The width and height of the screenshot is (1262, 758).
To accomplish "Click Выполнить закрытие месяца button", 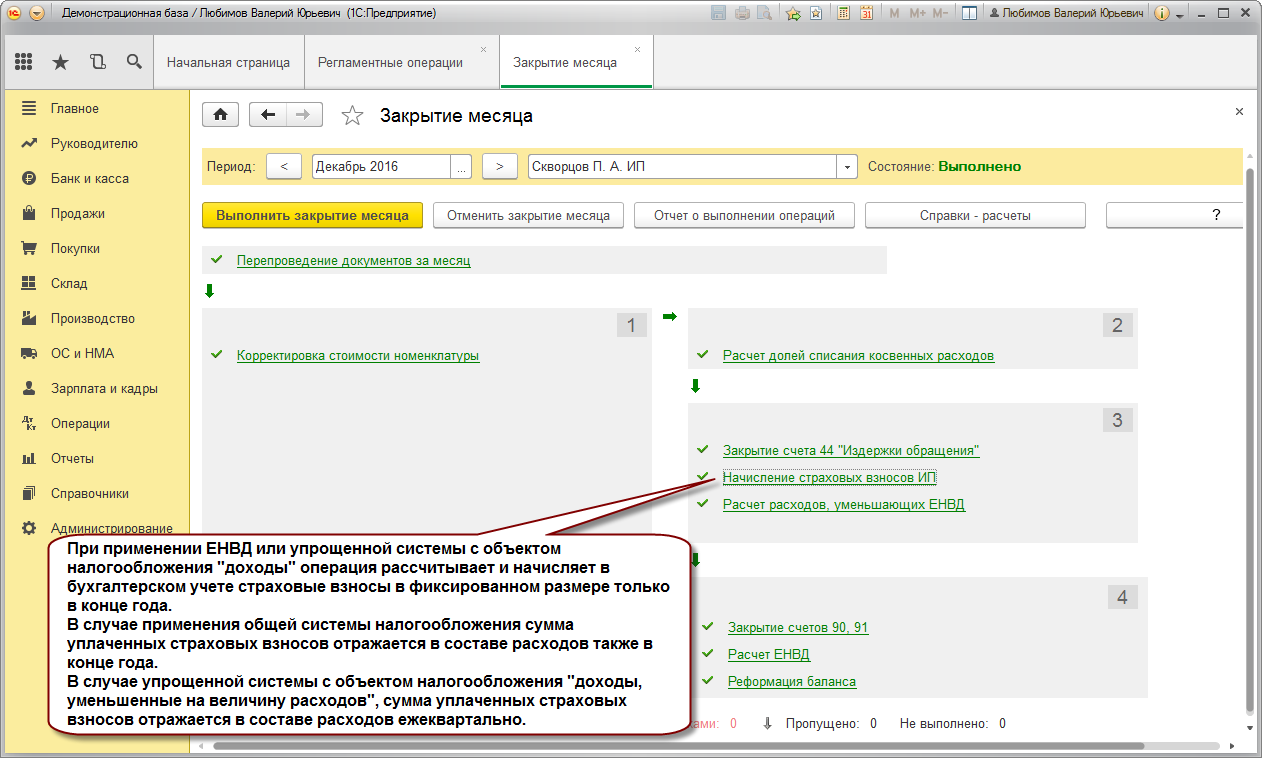I will coord(312,215).
